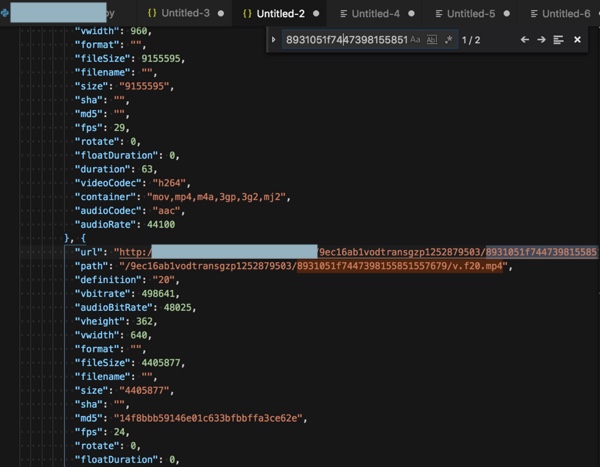Click the "fps": 24 line
The image size is (600, 467).
(102, 432)
